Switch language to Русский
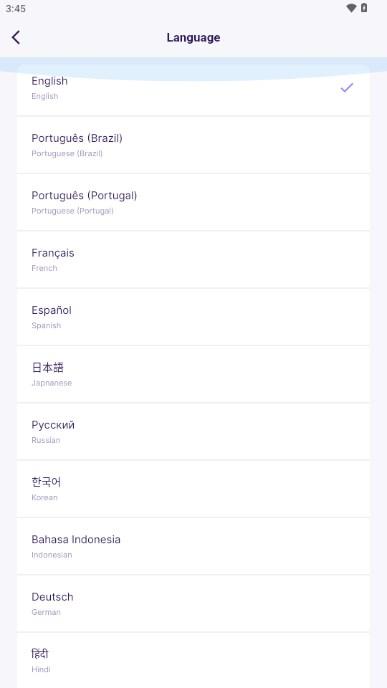This screenshot has height=688, width=387. [193, 432]
